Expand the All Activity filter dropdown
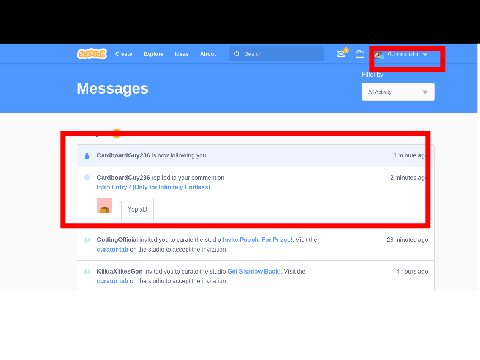 (x=398, y=92)
